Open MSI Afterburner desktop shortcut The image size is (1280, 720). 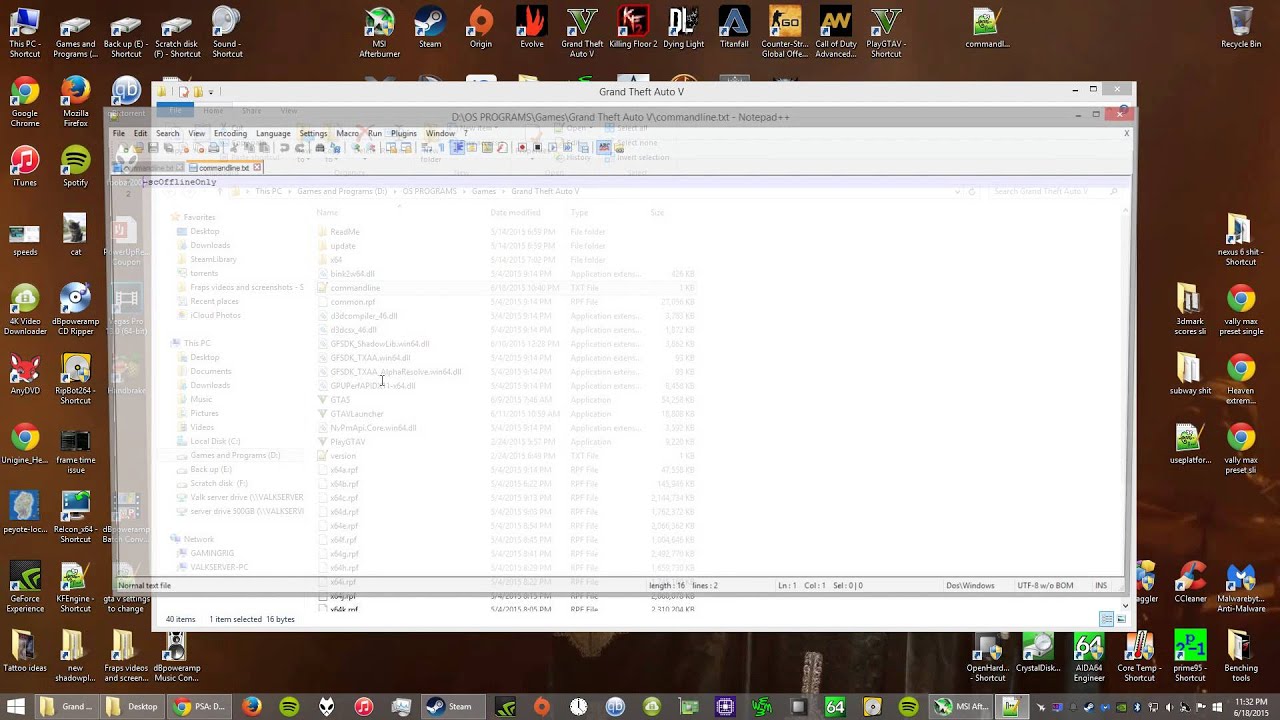379,33
